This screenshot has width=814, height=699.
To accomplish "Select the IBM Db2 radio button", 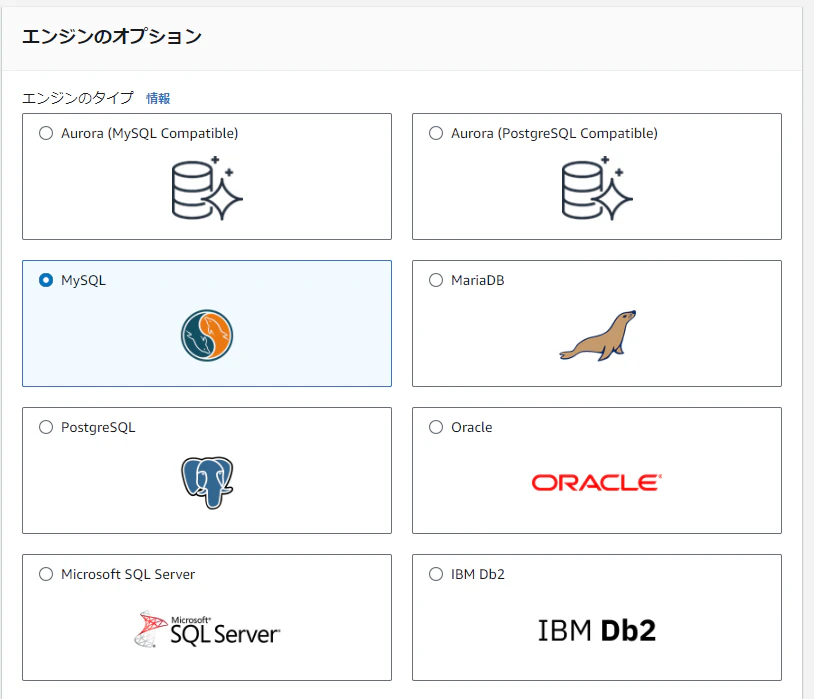I will pyautogui.click(x=436, y=574).
